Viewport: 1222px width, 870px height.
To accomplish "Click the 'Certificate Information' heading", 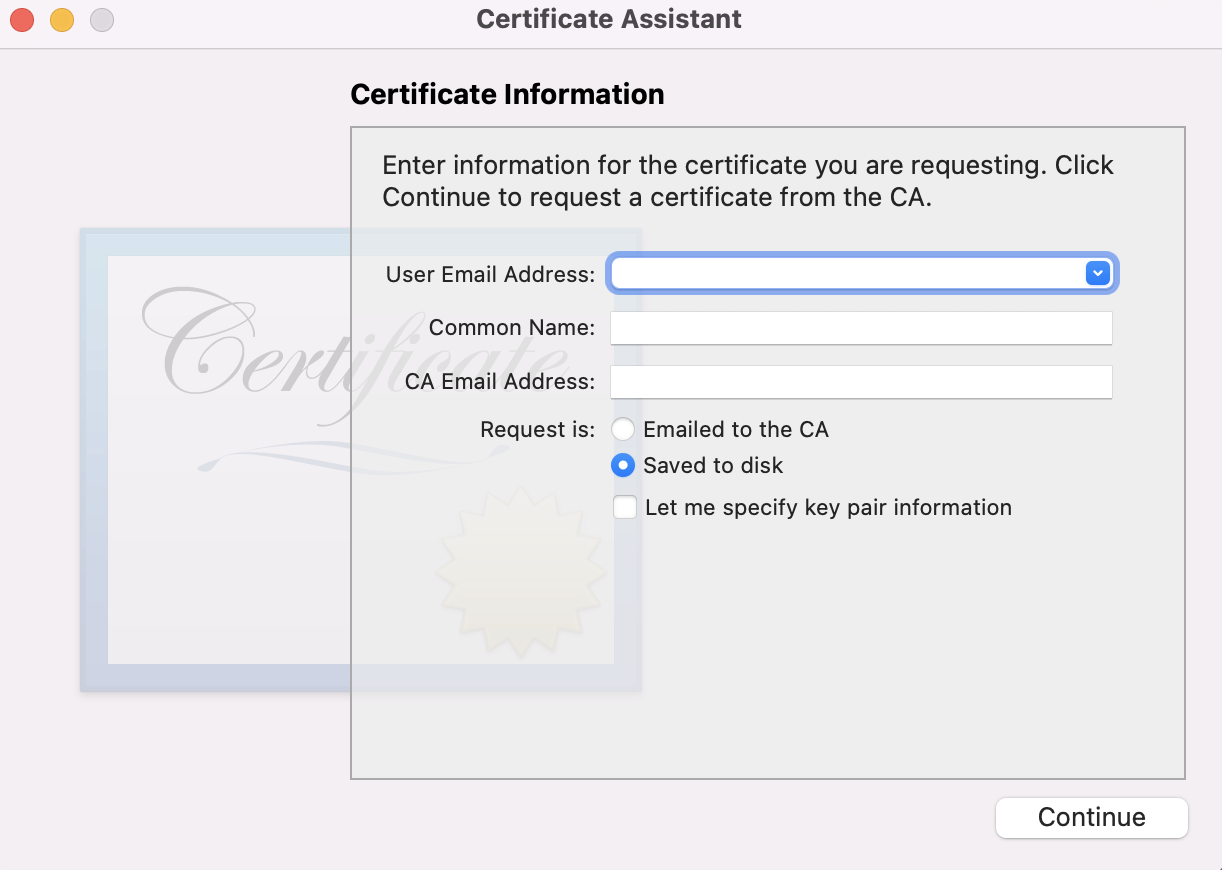I will [507, 93].
